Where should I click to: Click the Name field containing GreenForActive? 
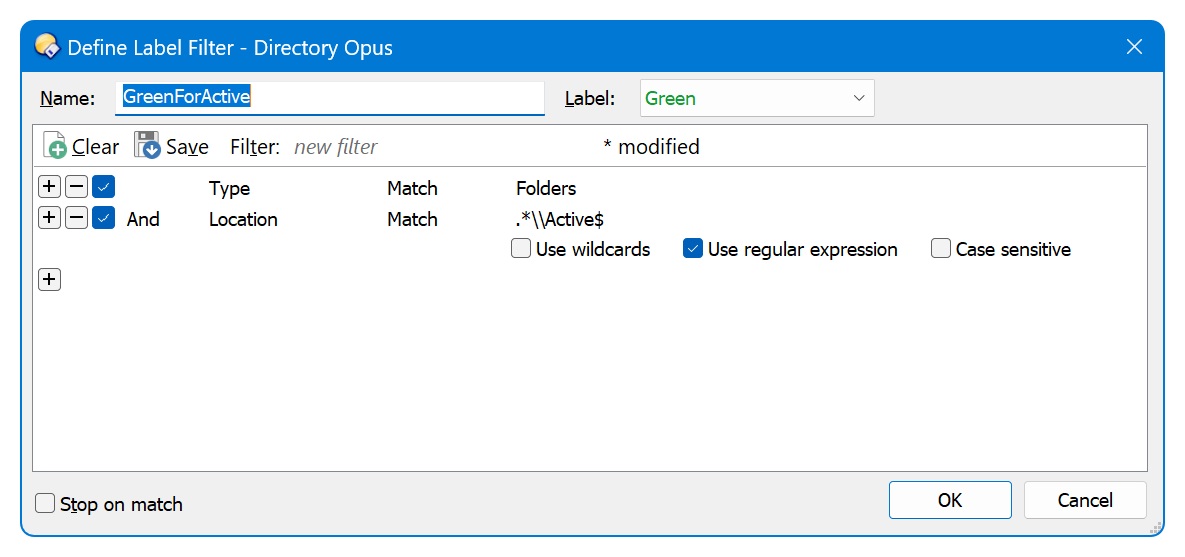click(x=330, y=97)
